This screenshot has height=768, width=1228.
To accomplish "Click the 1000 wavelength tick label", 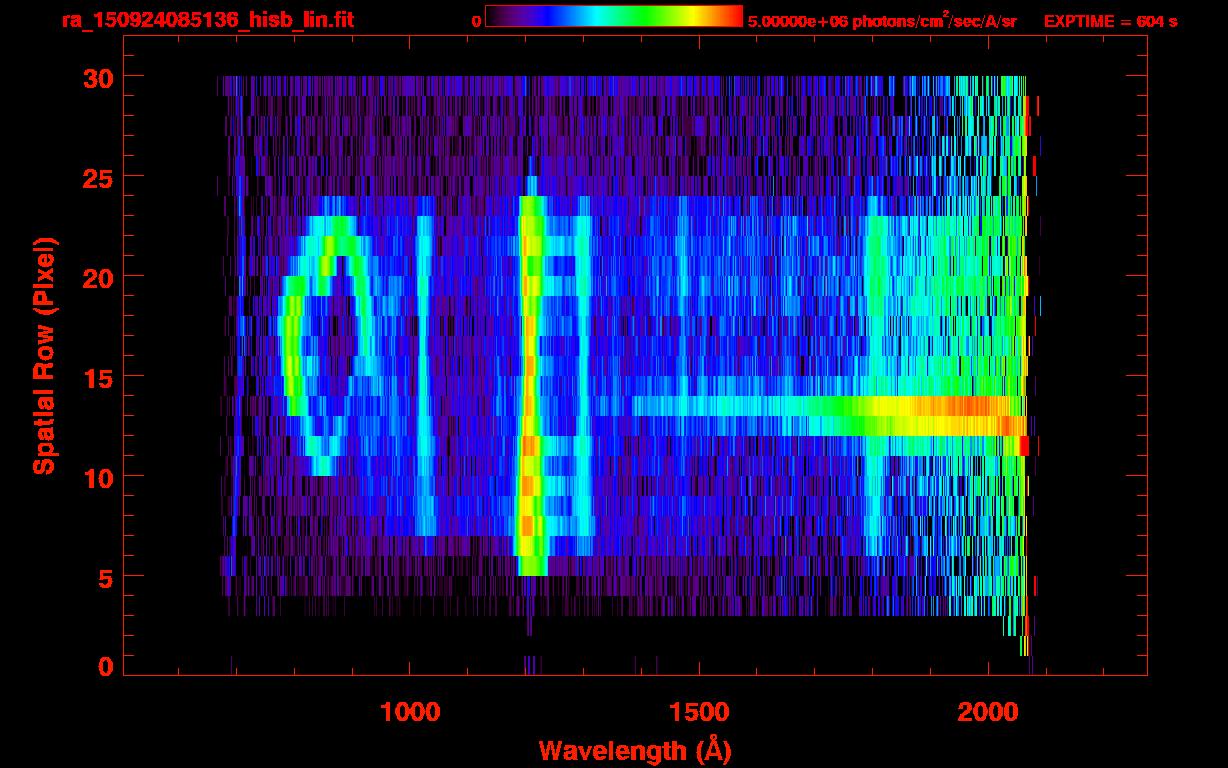I will point(410,712).
